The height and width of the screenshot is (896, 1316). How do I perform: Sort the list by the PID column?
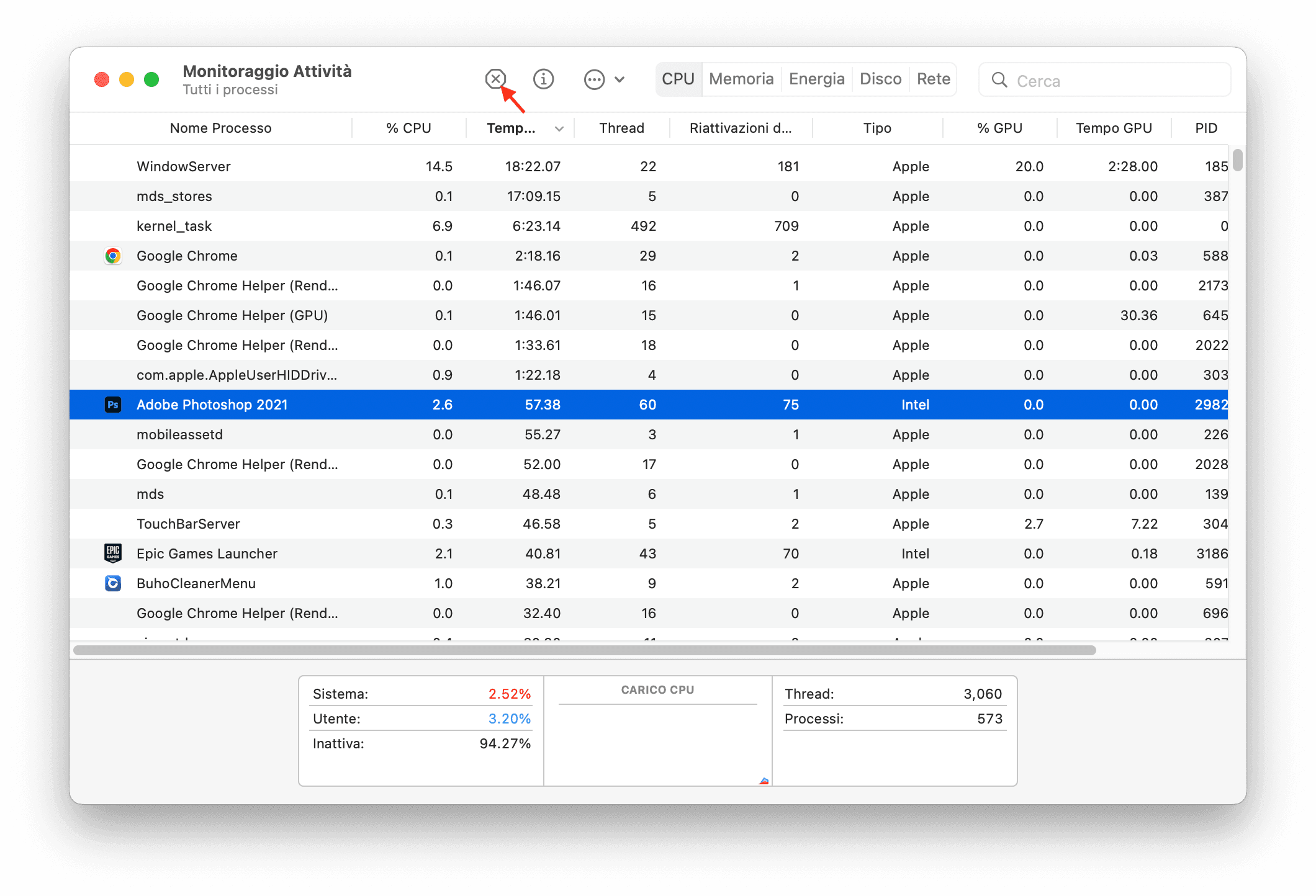(1206, 128)
